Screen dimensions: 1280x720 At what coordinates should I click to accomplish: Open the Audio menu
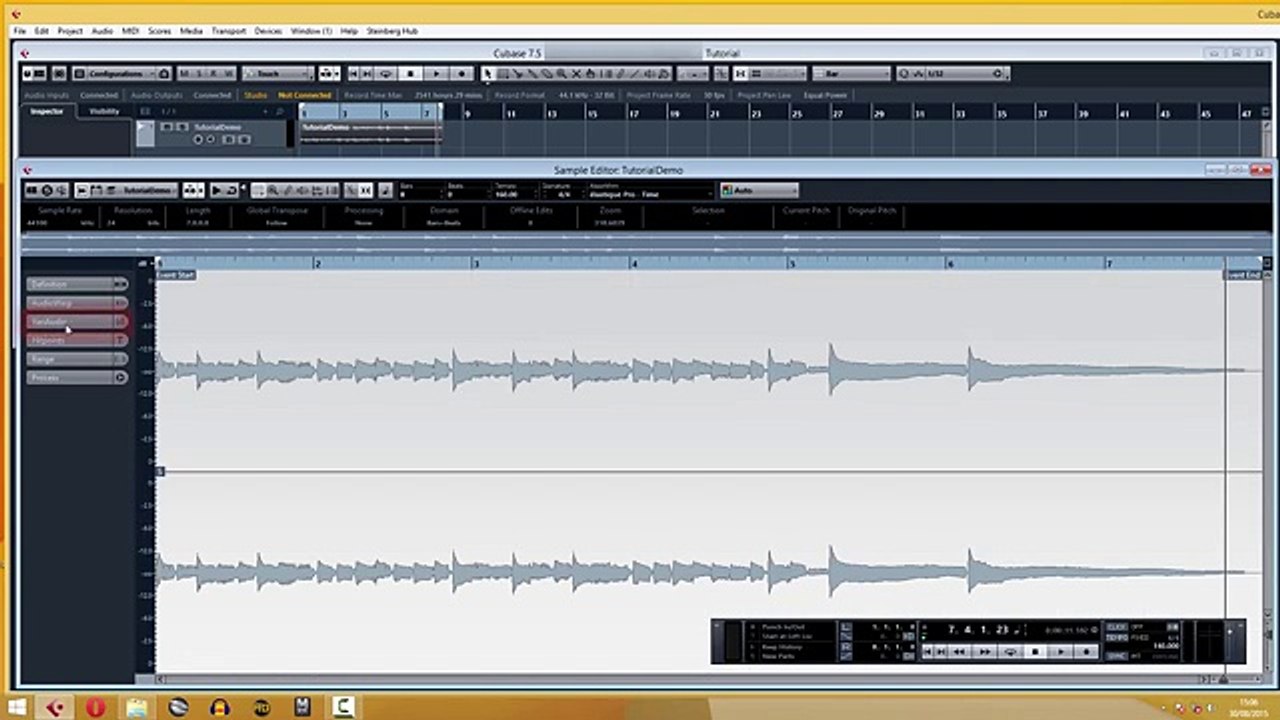102,31
